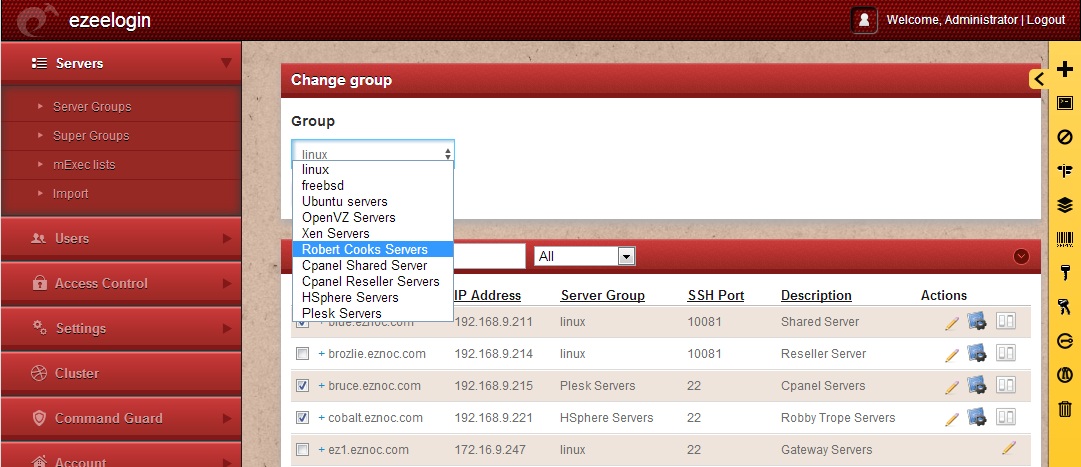Open Command Guard sidebar menu
The image size is (1081, 467).
point(121,418)
